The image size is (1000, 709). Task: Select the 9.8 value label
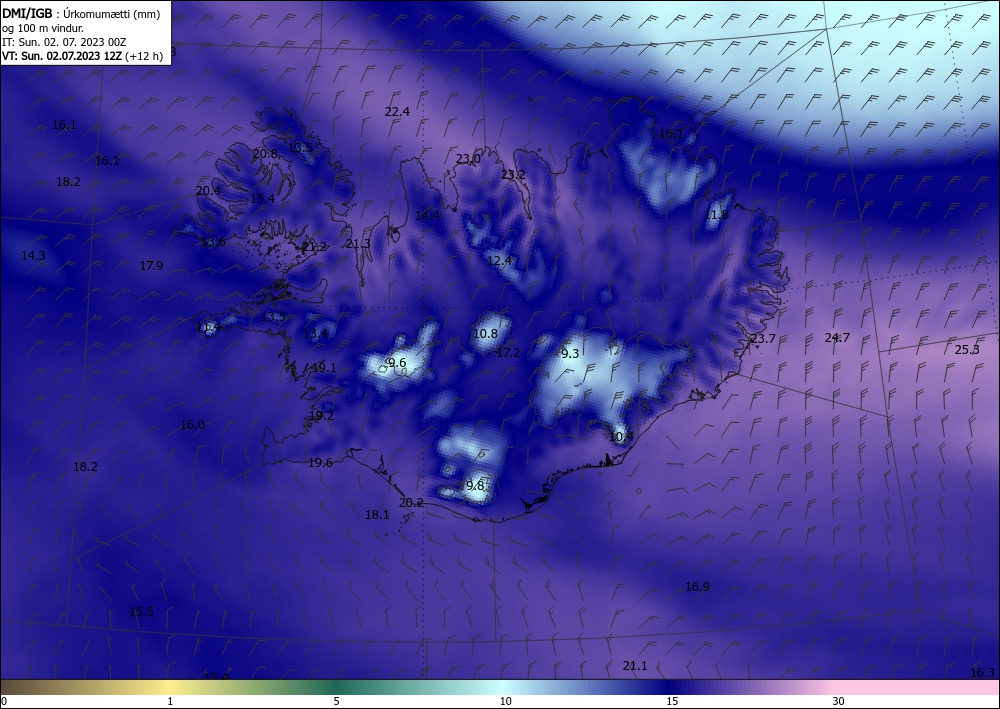(475, 486)
